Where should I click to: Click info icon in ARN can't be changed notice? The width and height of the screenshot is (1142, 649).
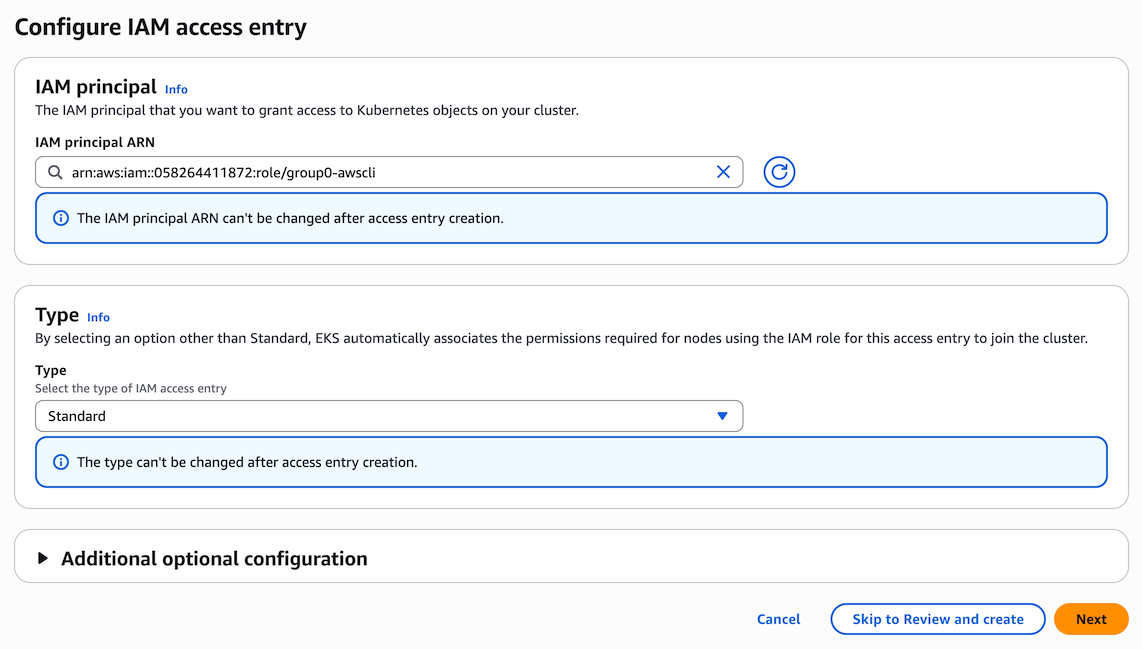[x=61, y=218]
